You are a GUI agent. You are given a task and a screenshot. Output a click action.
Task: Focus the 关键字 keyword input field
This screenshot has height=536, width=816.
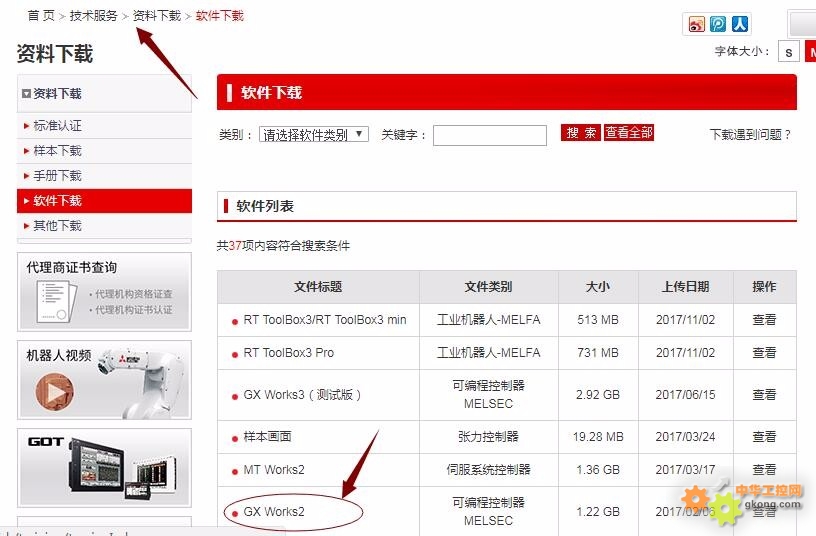[490, 135]
